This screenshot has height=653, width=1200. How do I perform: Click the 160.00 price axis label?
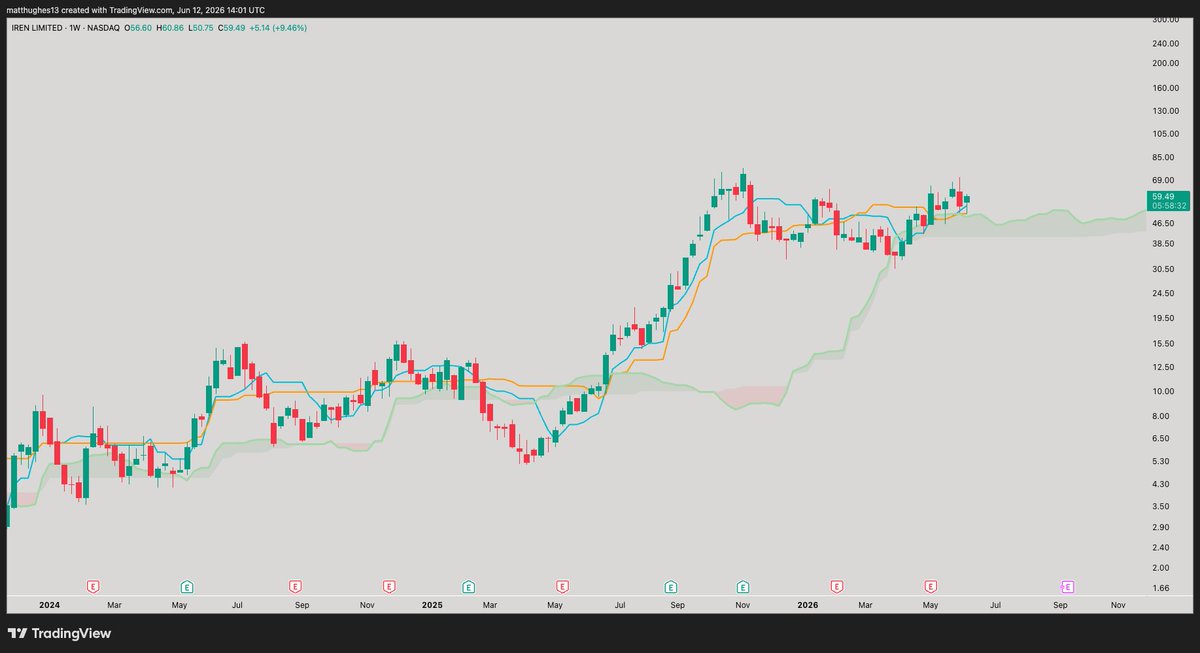[1165, 87]
